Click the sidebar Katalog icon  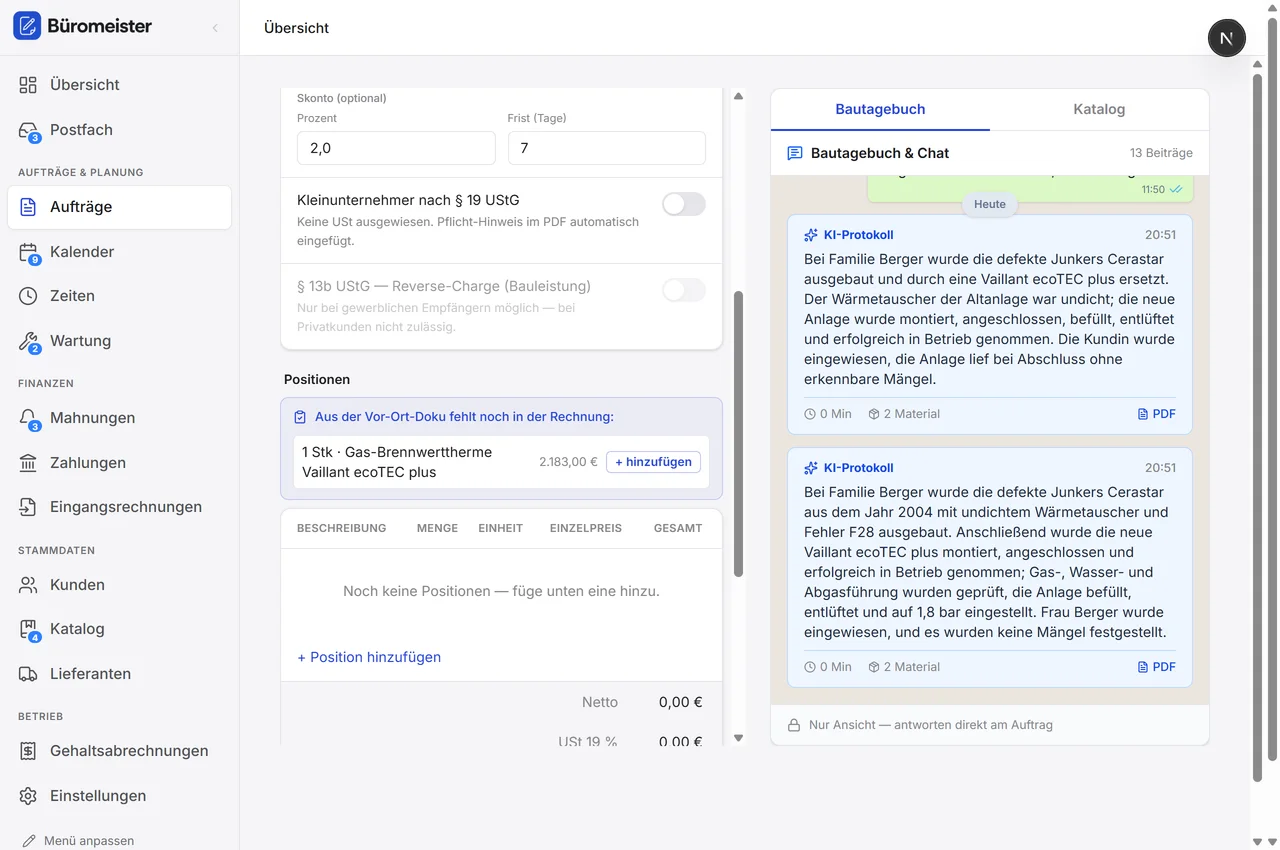pyautogui.click(x=28, y=629)
